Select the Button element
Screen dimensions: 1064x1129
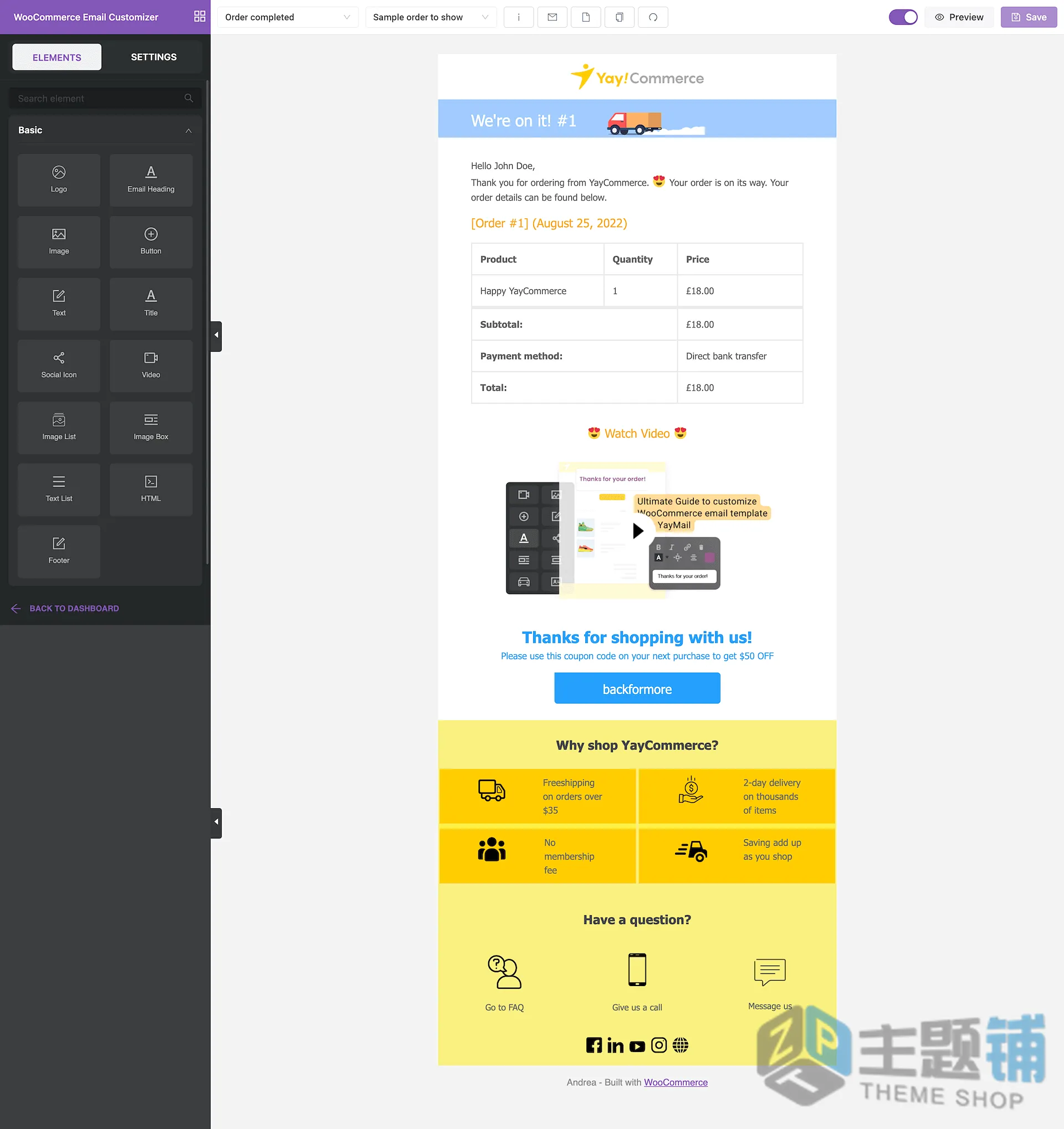pos(151,242)
